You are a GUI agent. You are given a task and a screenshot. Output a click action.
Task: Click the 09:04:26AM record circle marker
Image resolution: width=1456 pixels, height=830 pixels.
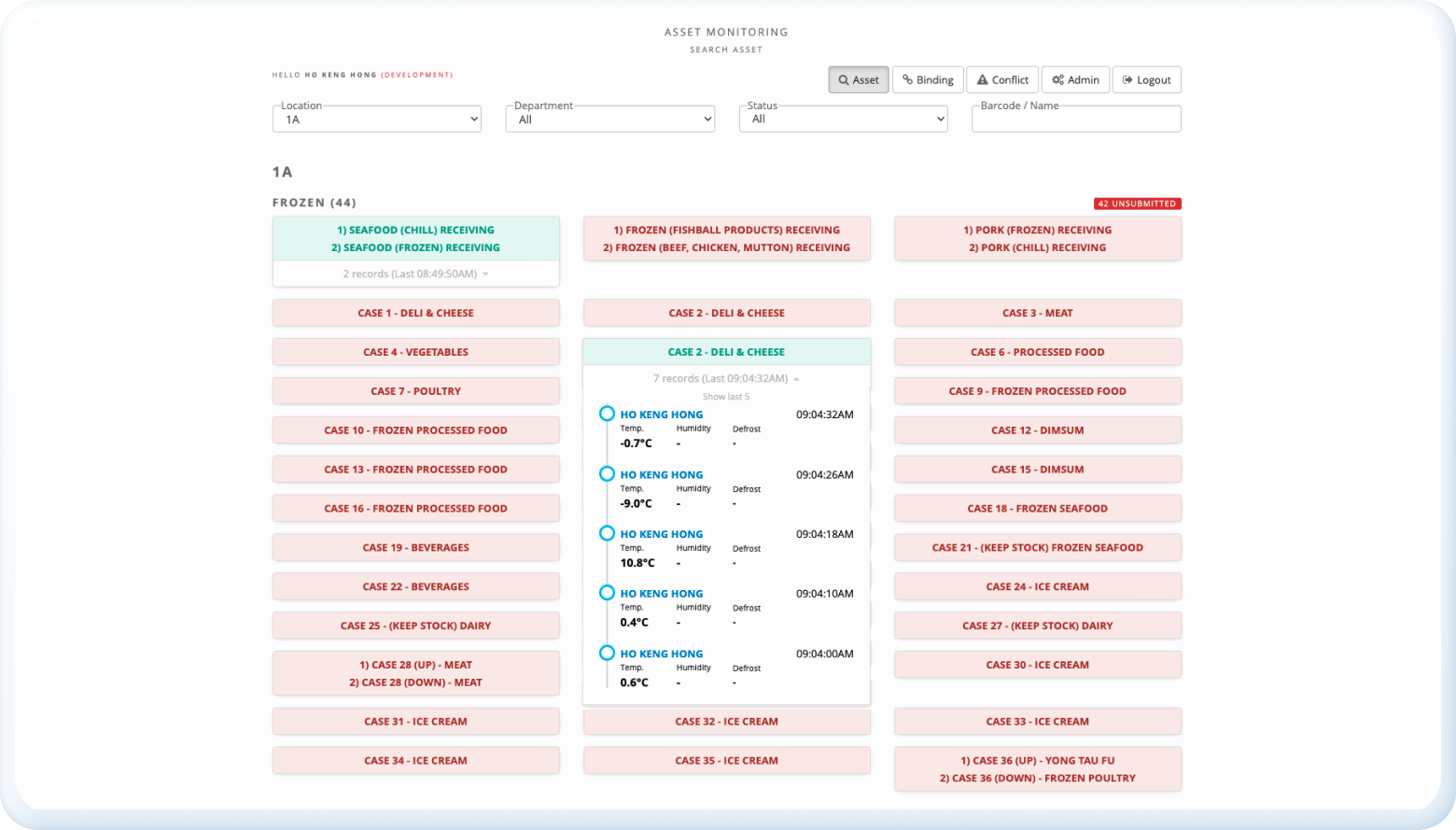point(607,473)
